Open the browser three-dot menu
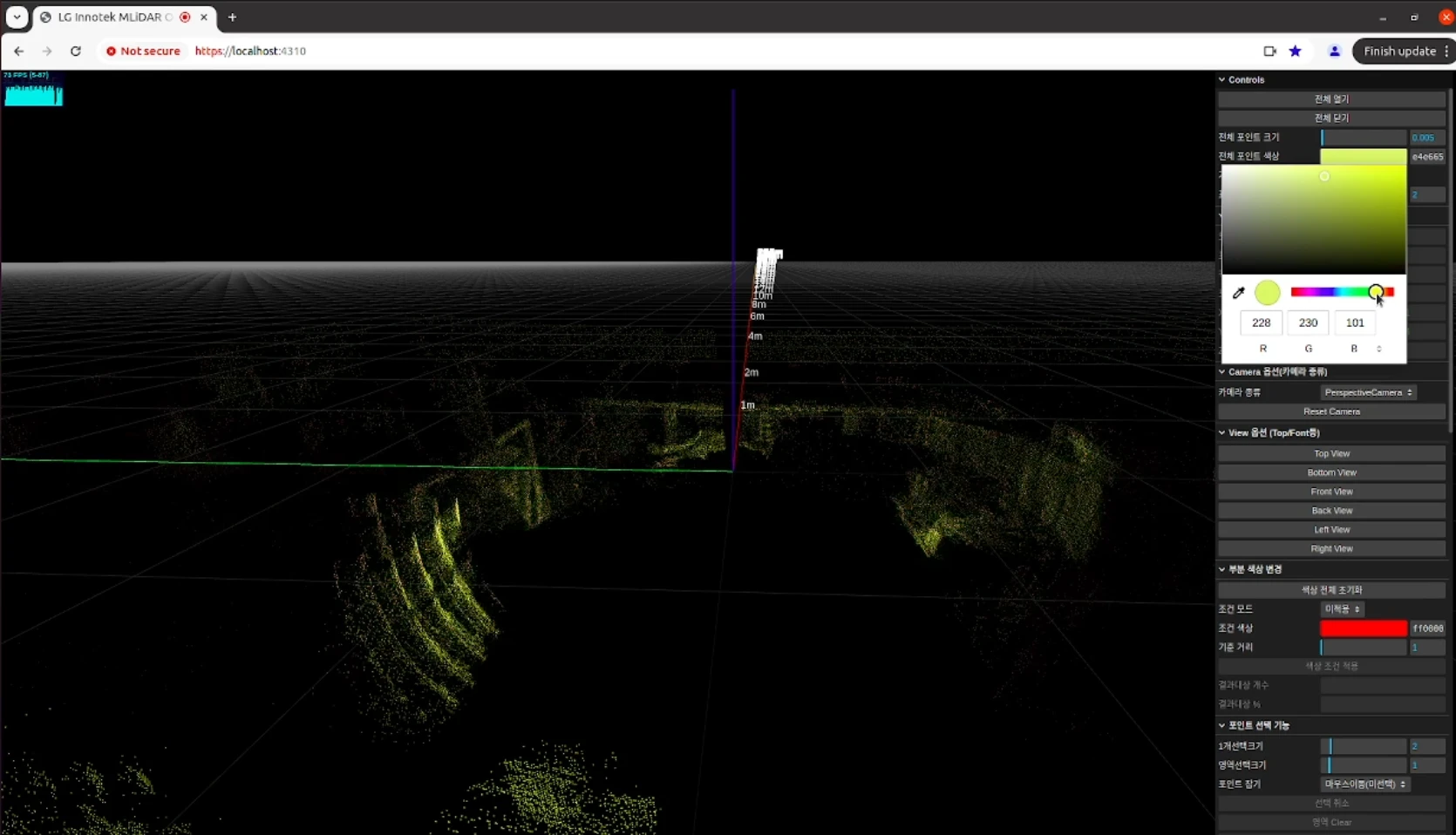The width and height of the screenshot is (1456, 835). pyautogui.click(x=1446, y=51)
